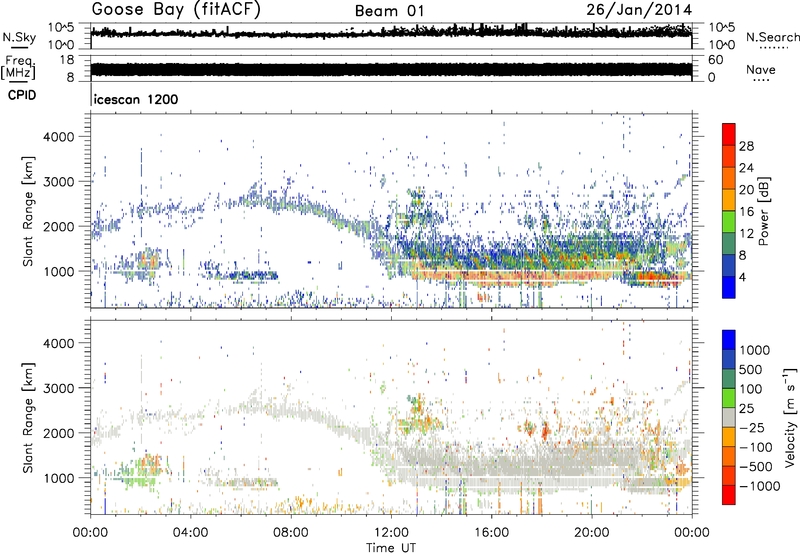800x554 pixels.
Task: Click the frequency band trace panel
Action: (391, 68)
